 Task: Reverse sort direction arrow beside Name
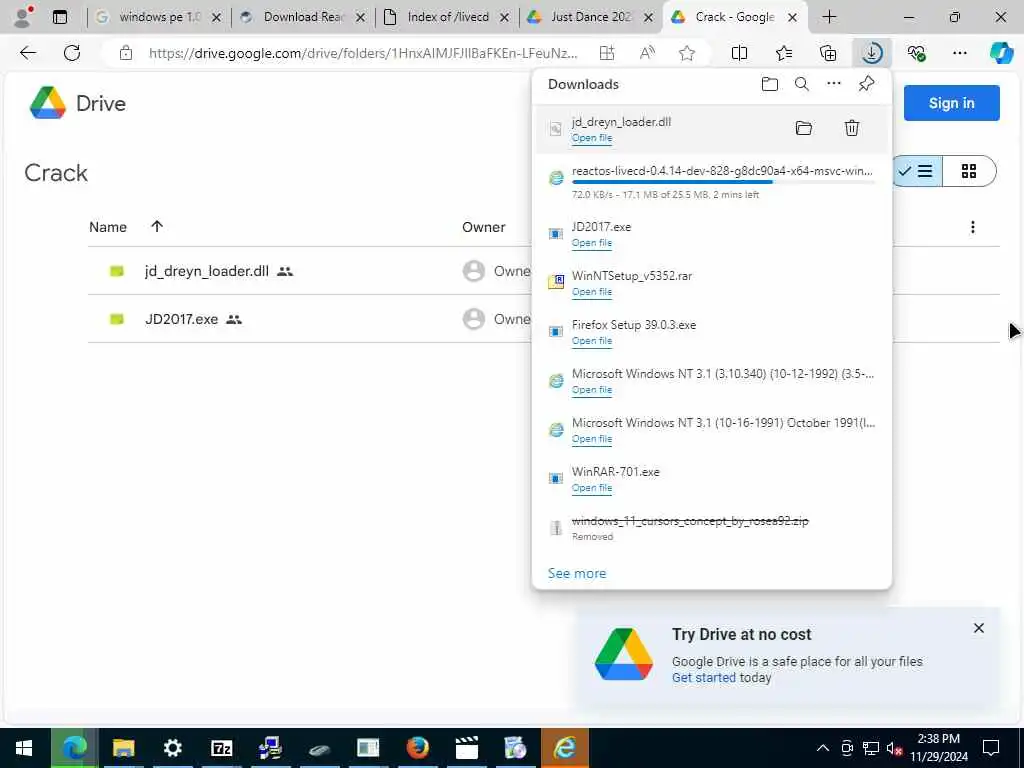tap(157, 227)
